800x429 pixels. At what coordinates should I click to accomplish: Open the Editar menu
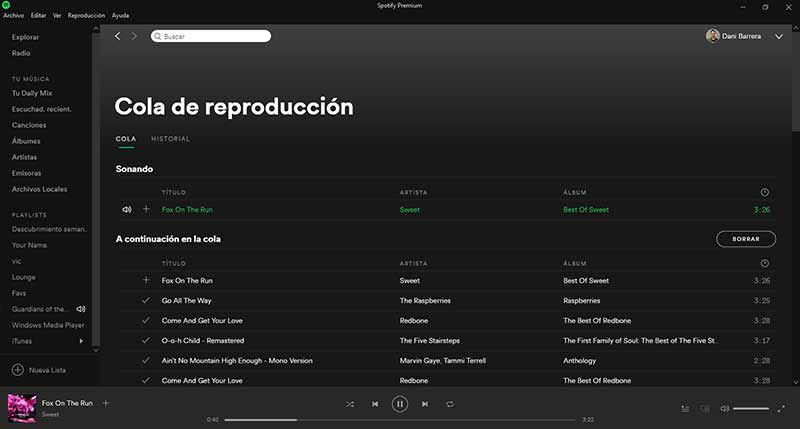coord(38,15)
